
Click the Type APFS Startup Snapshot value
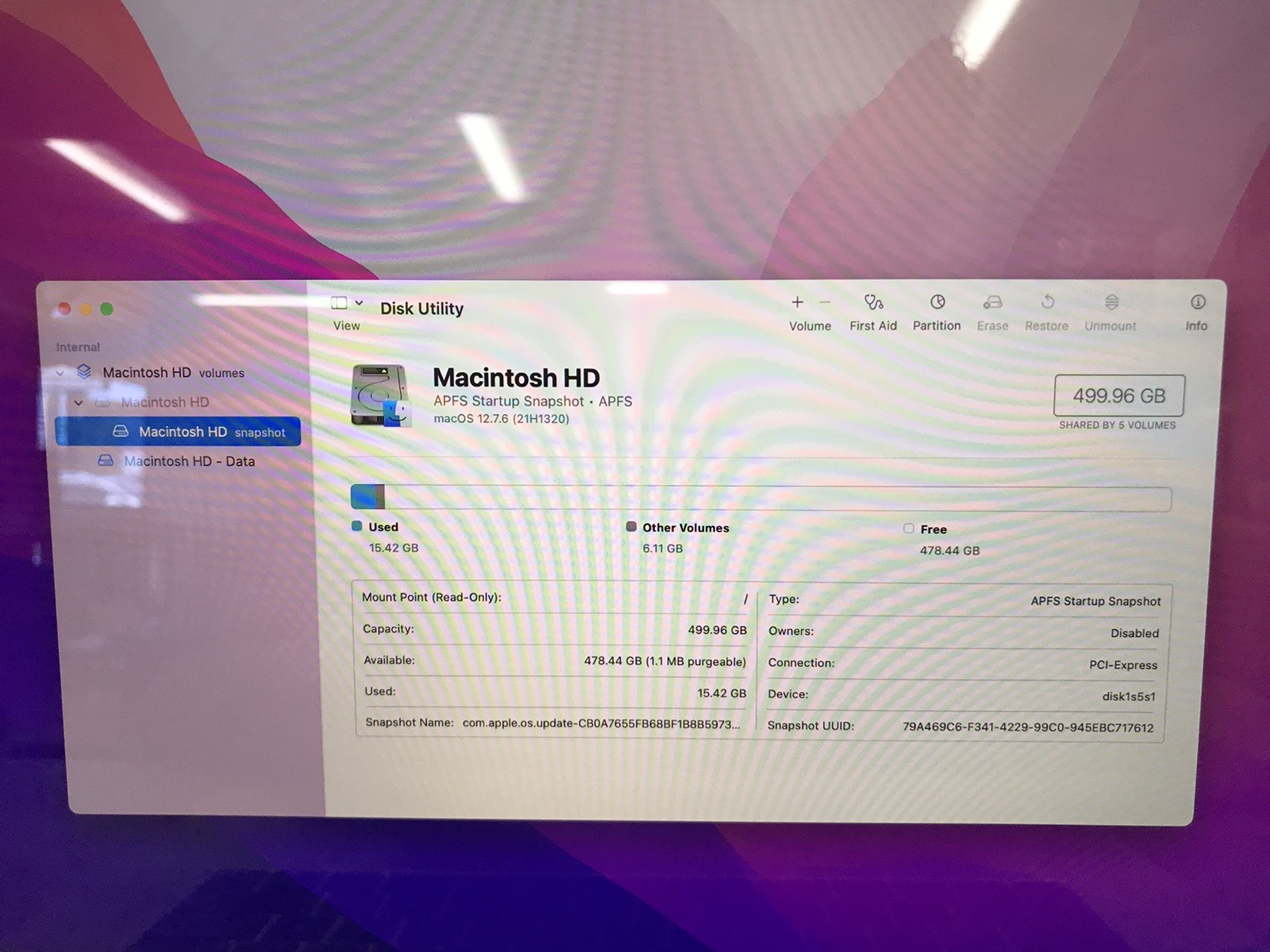pyautogui.click(x=1095, y=601)
